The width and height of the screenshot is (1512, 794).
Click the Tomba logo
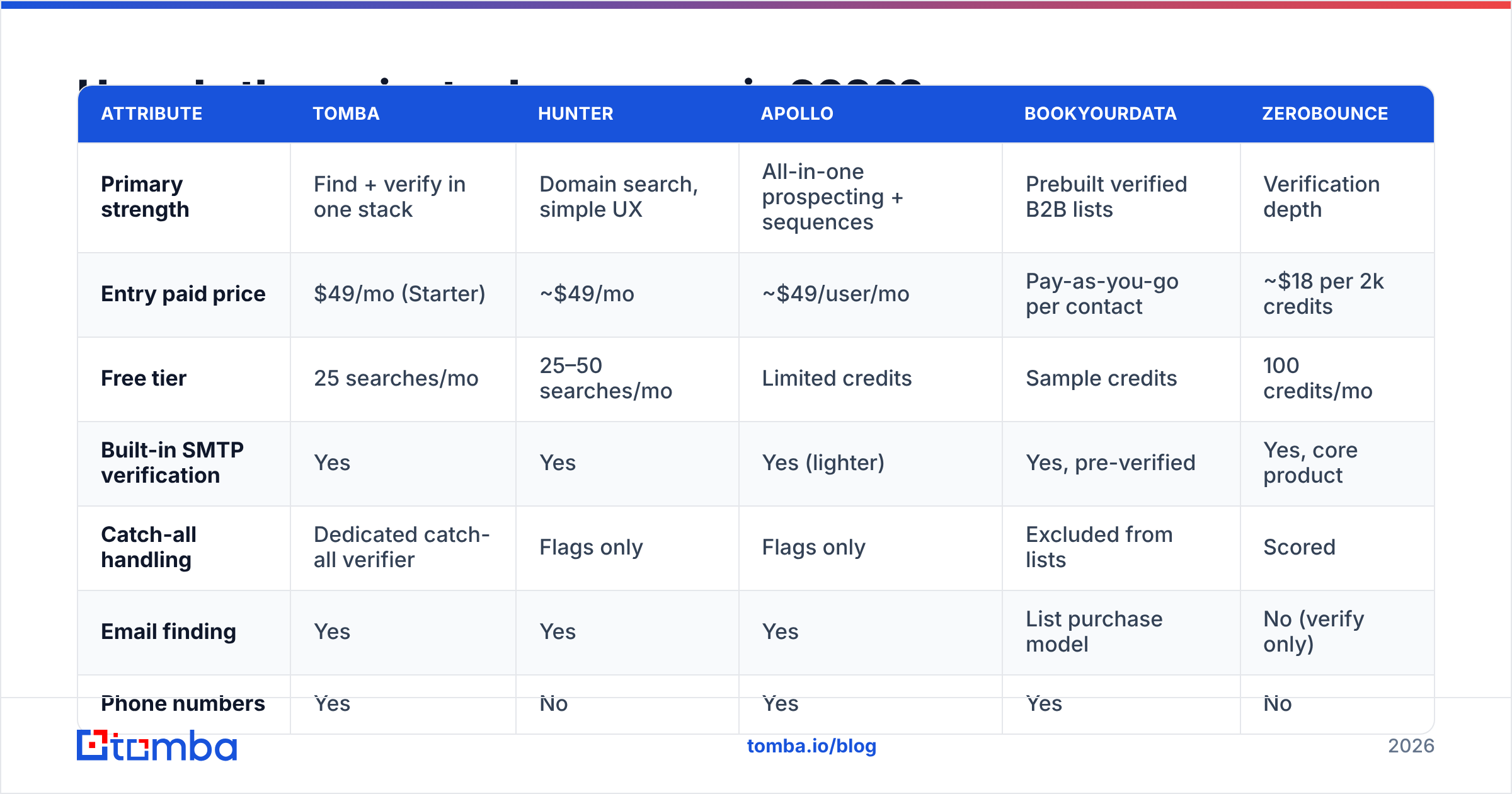tap(157, 745)
